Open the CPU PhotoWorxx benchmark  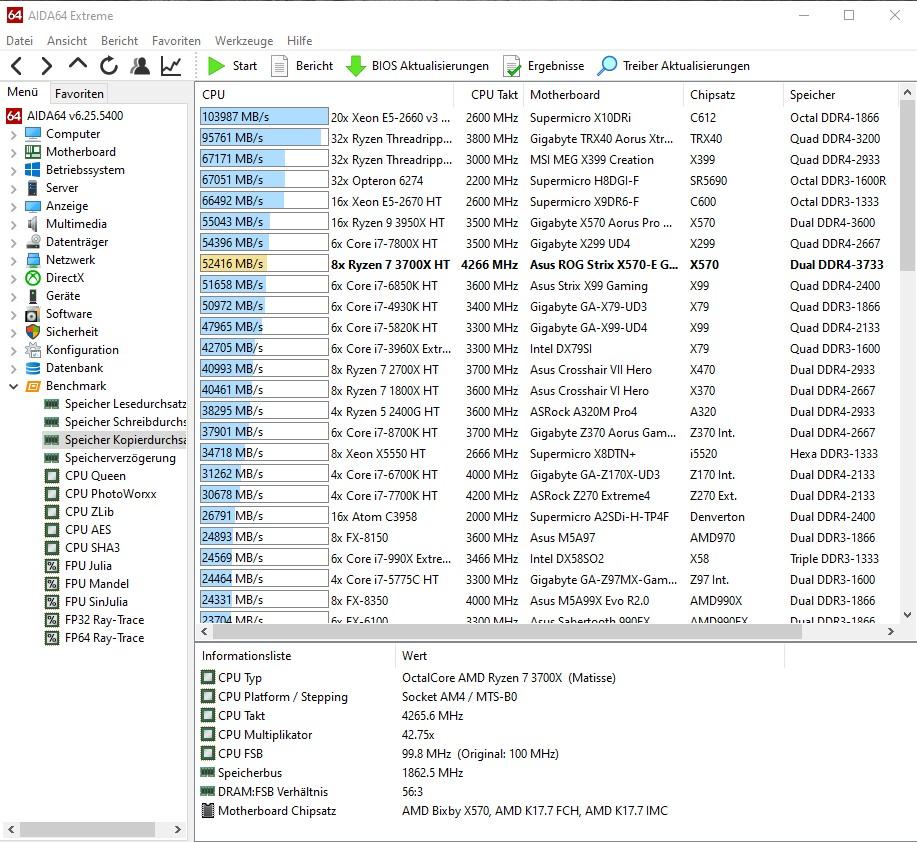tap(101, 494)
